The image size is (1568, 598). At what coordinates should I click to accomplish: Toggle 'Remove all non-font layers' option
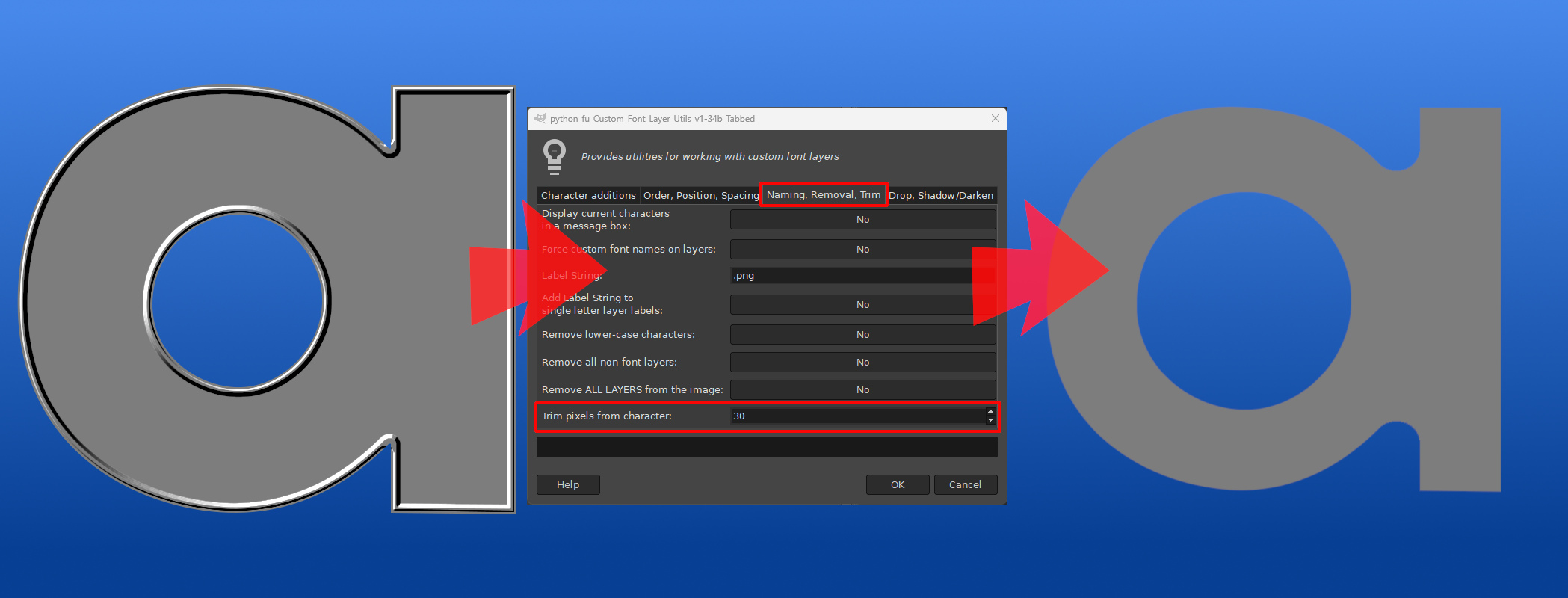[862, 362]
